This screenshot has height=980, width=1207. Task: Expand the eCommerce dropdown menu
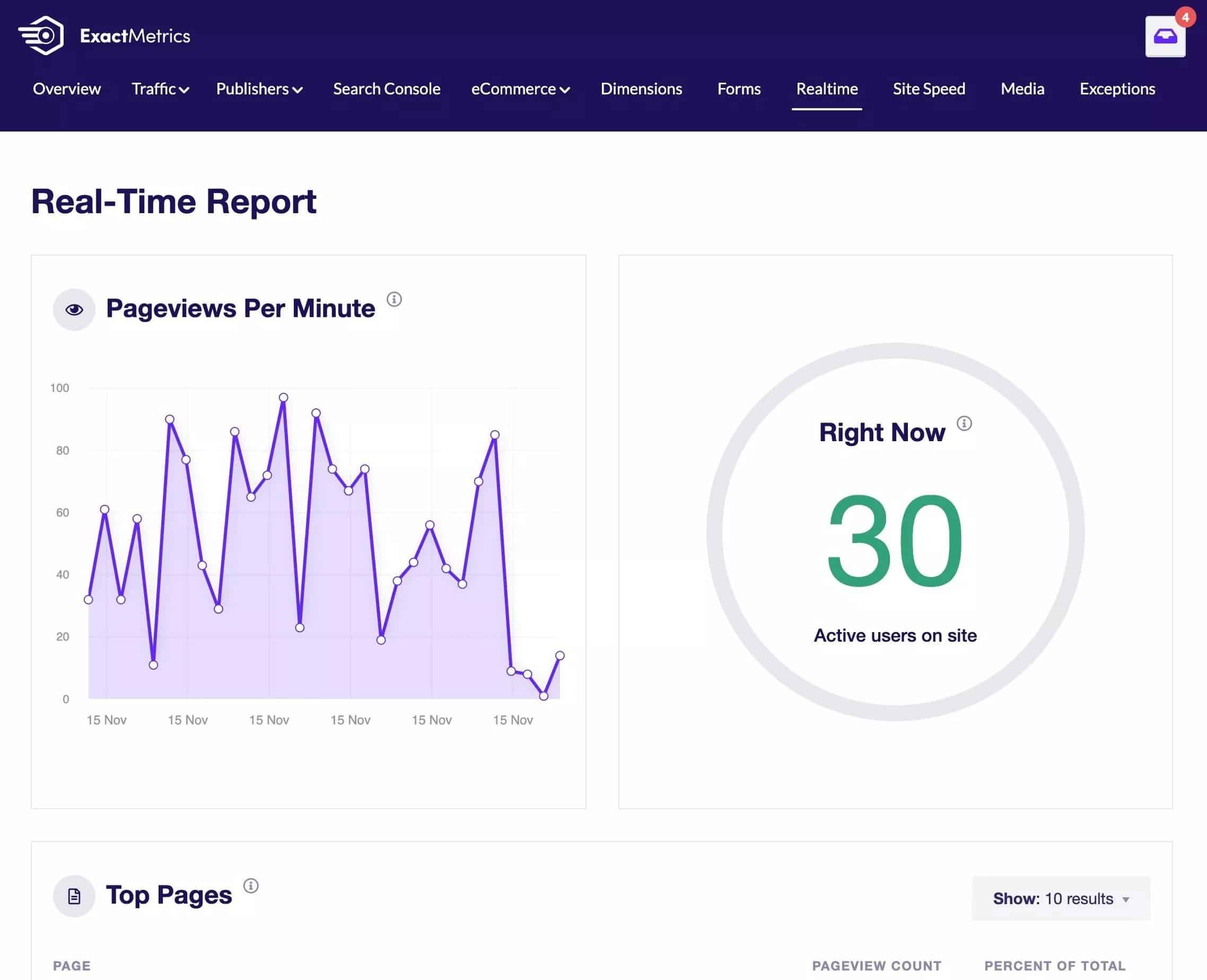point(520,89)
